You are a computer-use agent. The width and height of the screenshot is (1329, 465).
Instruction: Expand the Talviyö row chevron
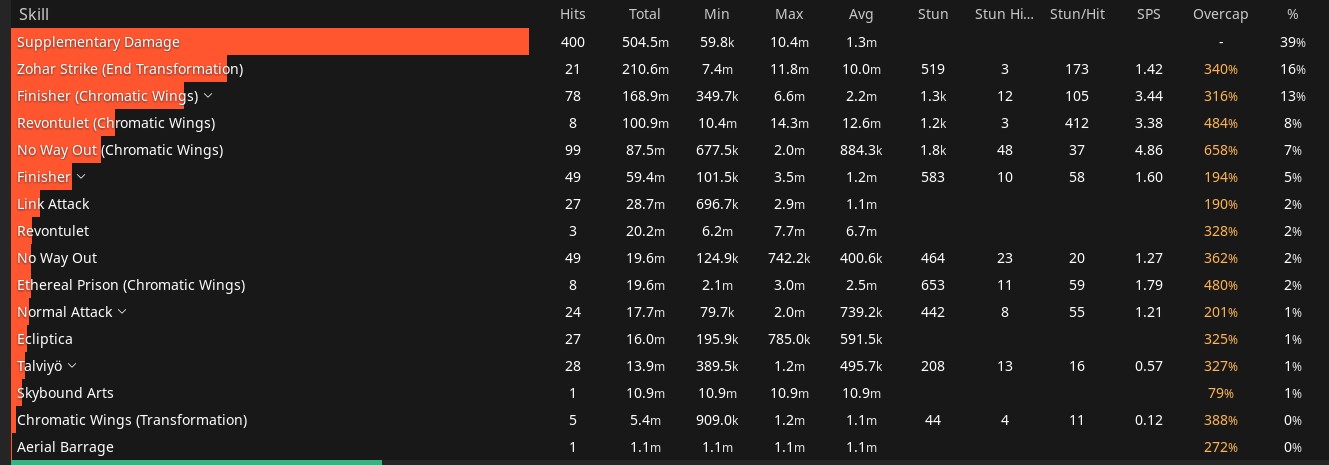pyautogui.click(x=72, y=366)
